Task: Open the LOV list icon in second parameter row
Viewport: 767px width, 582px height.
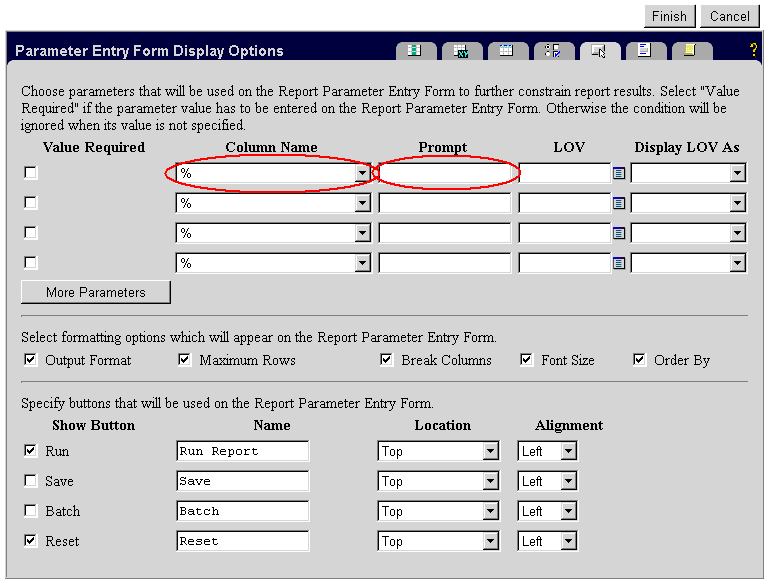Action: coord(619,203)
